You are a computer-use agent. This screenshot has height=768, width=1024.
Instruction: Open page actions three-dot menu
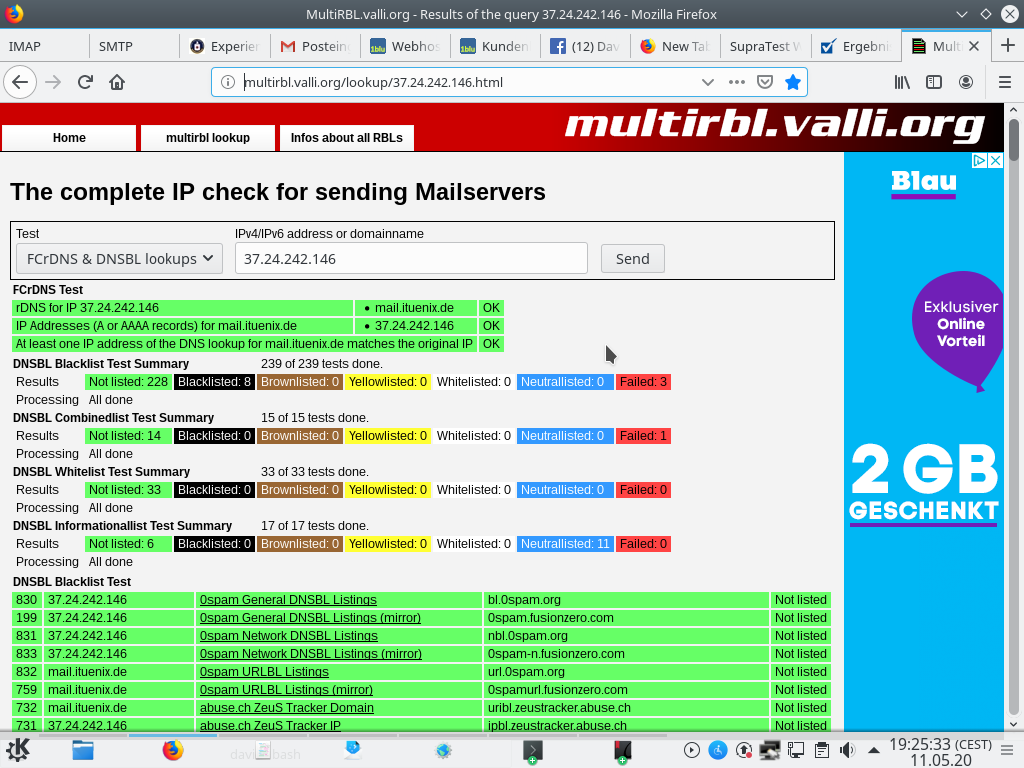pos(736,82)
